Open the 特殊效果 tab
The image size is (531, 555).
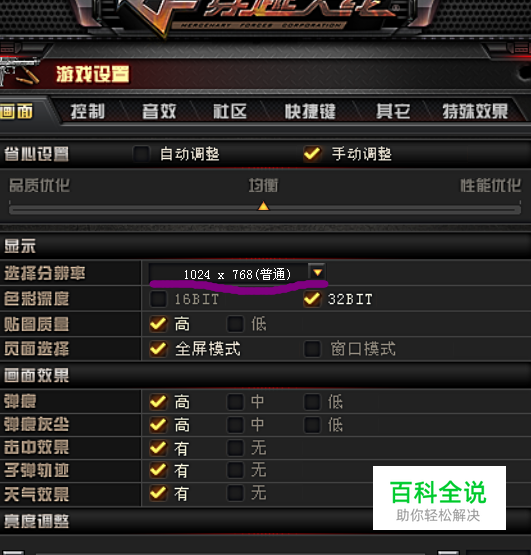(475, 112)
